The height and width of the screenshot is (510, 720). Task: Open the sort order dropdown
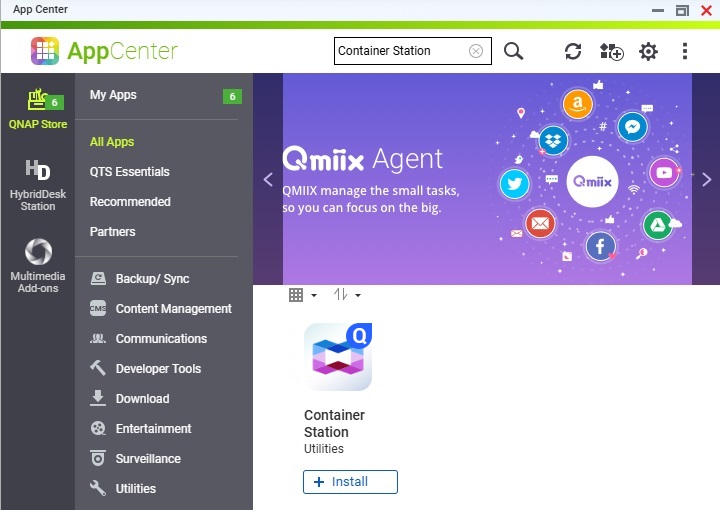pyautogui.click(x=346, y=295)
